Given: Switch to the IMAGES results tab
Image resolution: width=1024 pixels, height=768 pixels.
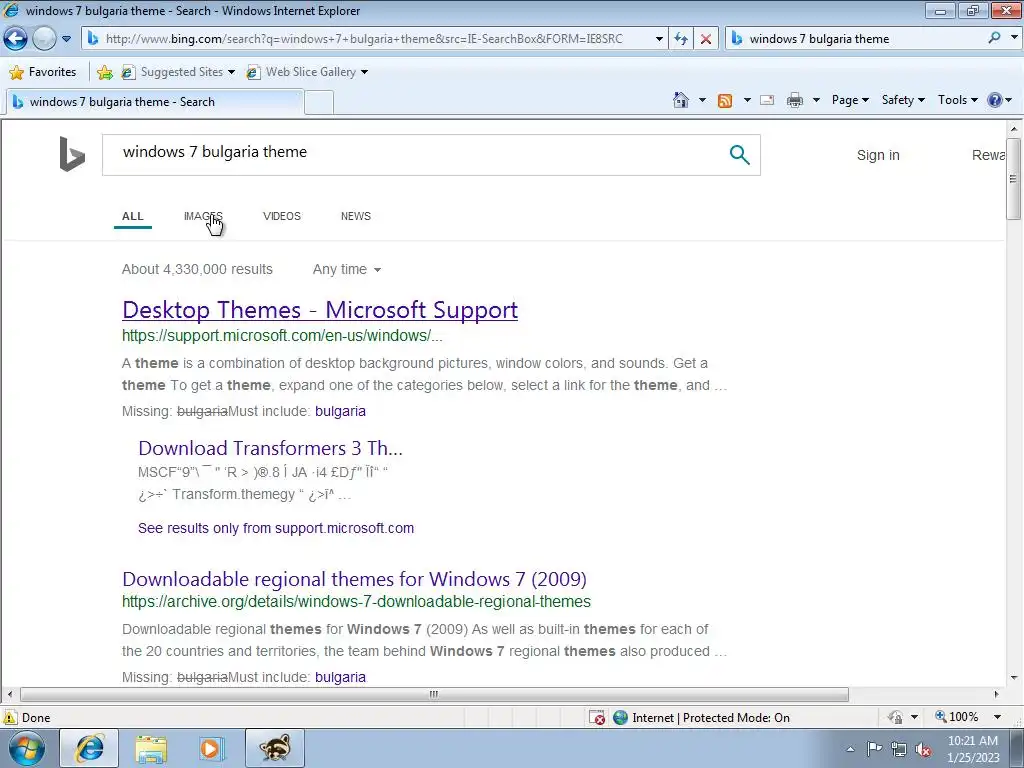Looking at the screenshot, I should pos(203,216).
